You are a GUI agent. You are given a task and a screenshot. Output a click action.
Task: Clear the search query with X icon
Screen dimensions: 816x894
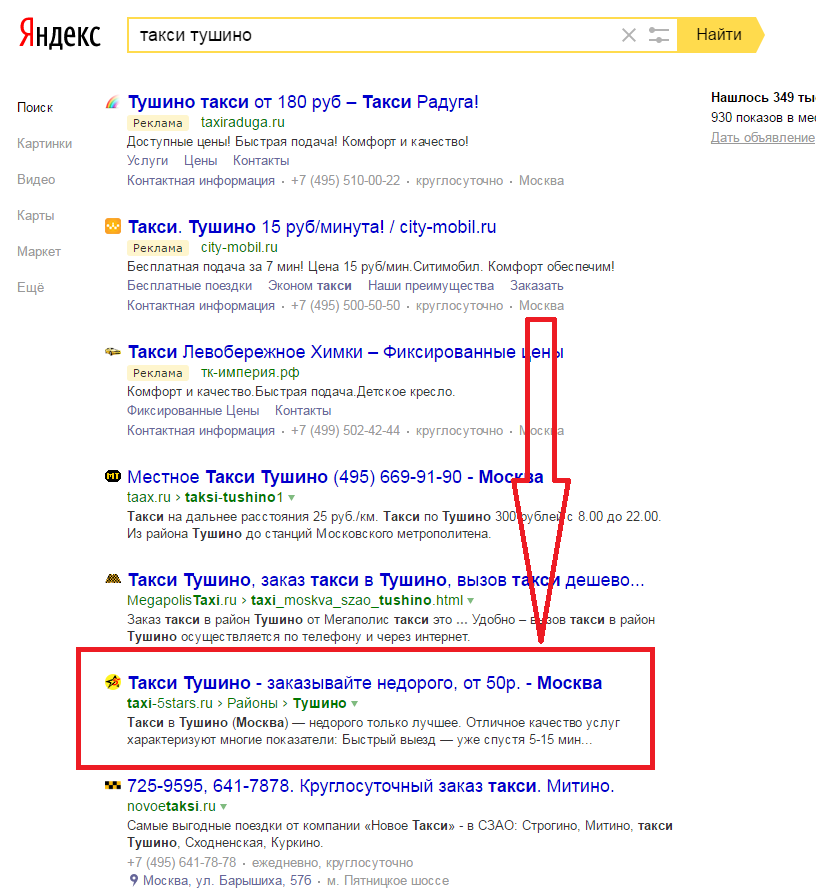(x=628, y=35)
